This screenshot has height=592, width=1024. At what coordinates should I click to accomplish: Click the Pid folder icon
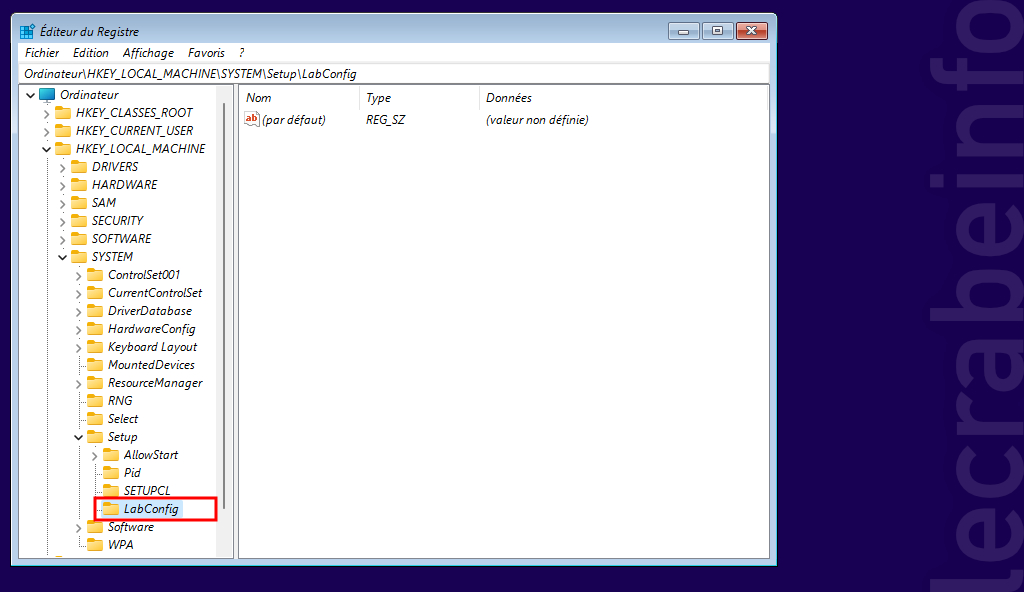coord(111,472)
